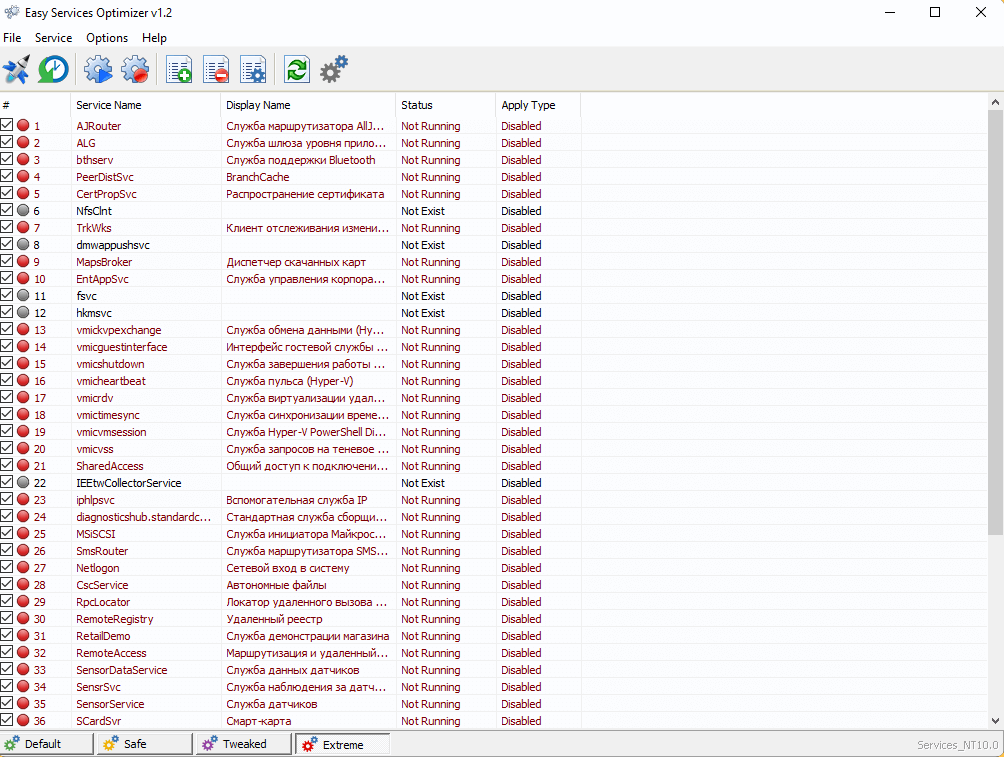Viewport: 1004px width, 757px height.
Task: Click the green clock Restore icon
Action: [53, 69]
